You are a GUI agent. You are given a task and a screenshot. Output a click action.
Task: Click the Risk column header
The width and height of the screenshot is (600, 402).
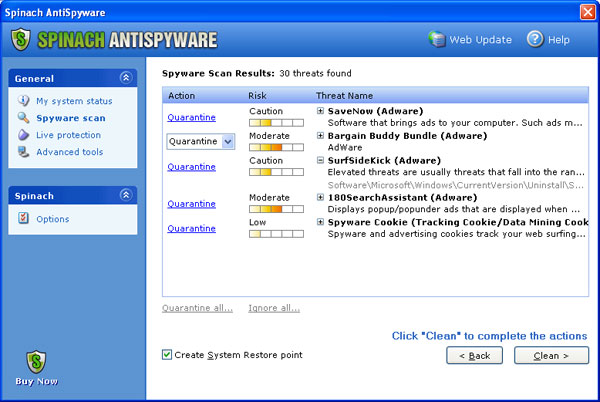pos(257,96)
